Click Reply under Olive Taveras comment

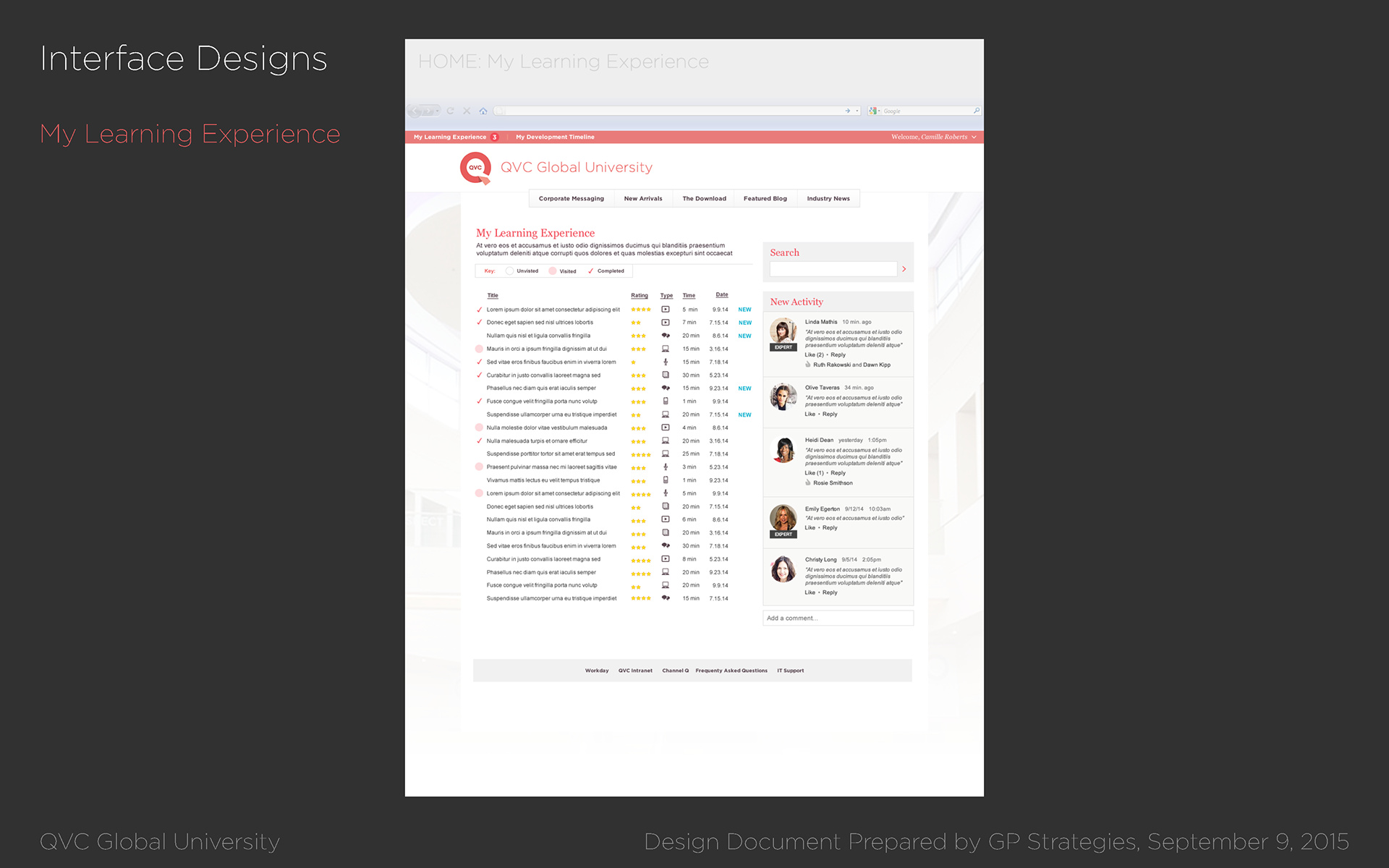[x=830, y=414]
